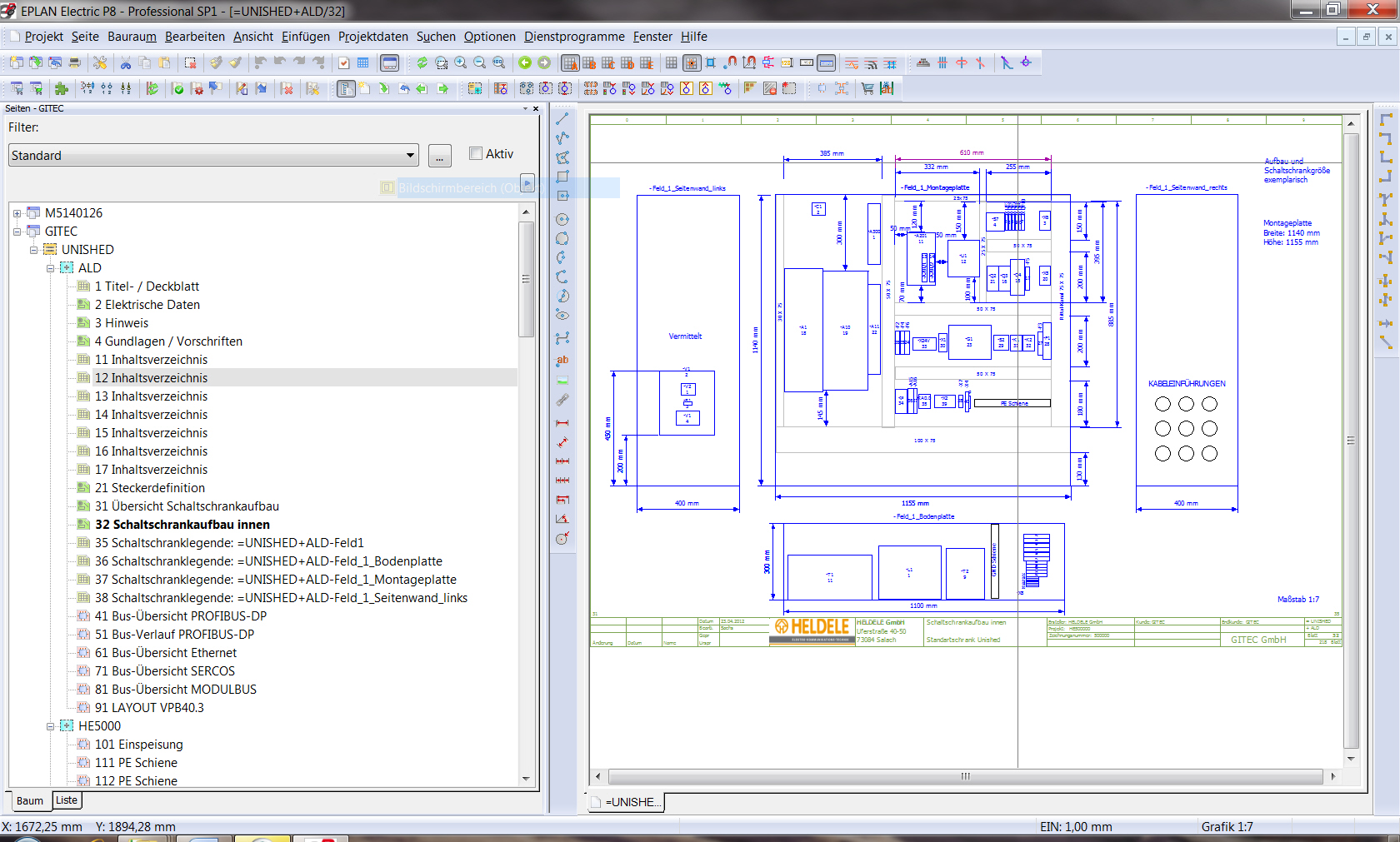Click the green refresh arrows icon
The height and width of the screenshot is (842, 1400).
pyautogui.click(x=422, y=63)
